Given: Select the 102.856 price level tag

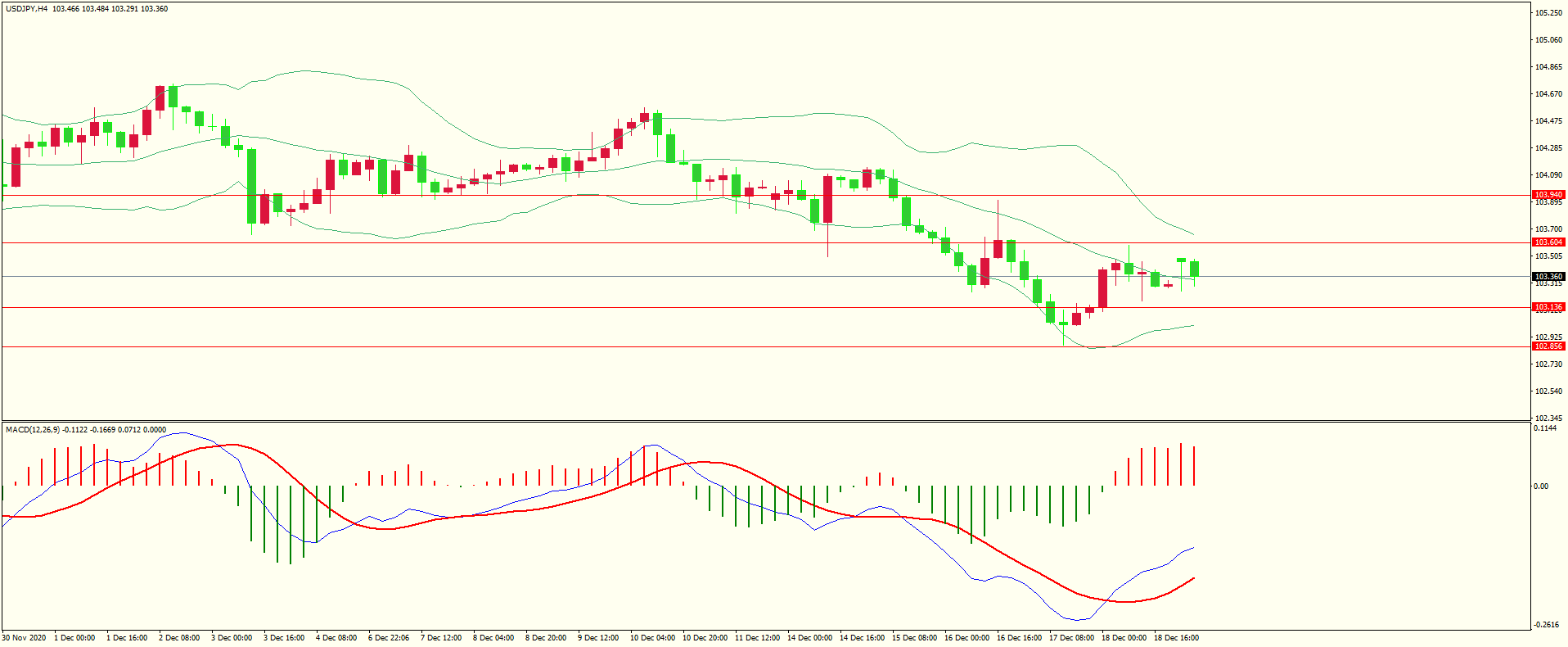Looking at the screenshot, I should click(x=1548, y=346).
